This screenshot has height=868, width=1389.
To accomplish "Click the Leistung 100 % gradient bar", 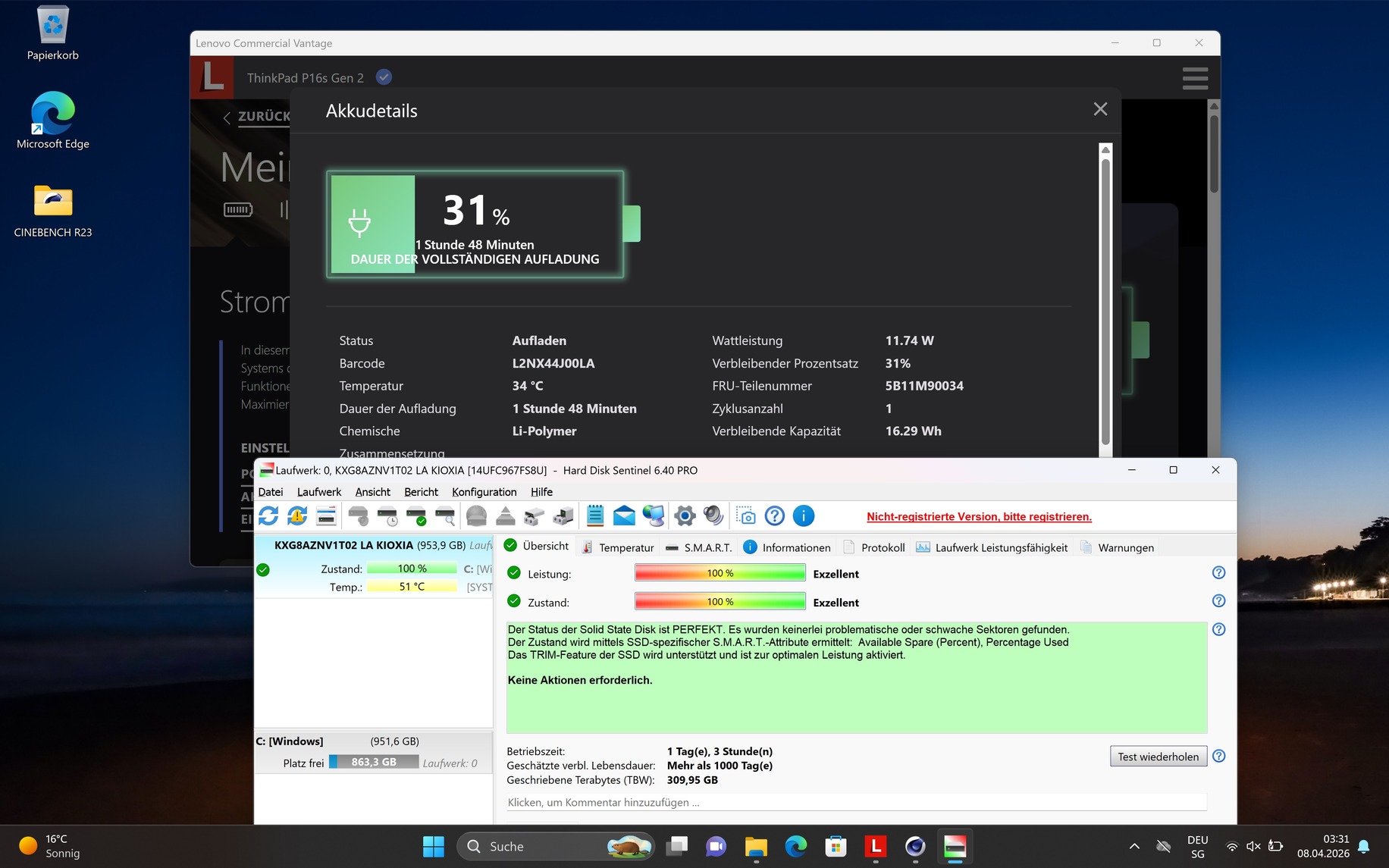I will (720, 574).
